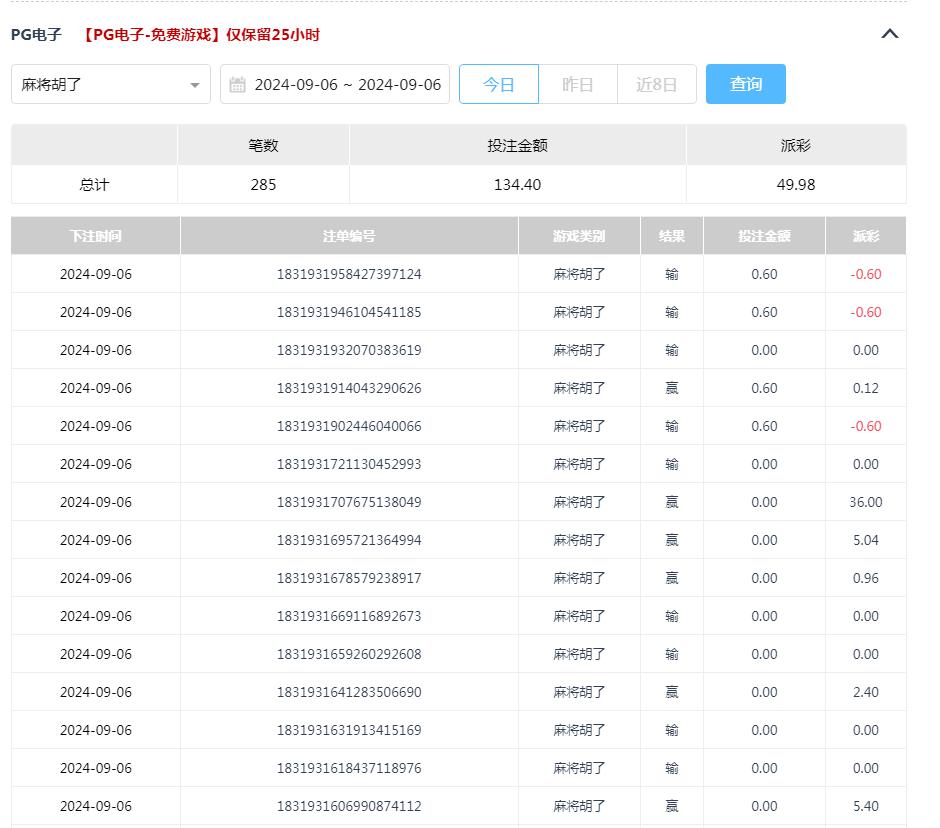Viewport: 940px width, 828px height.
Task: Open the 麻将胡了 game dropdown
Action: [110, 85]
